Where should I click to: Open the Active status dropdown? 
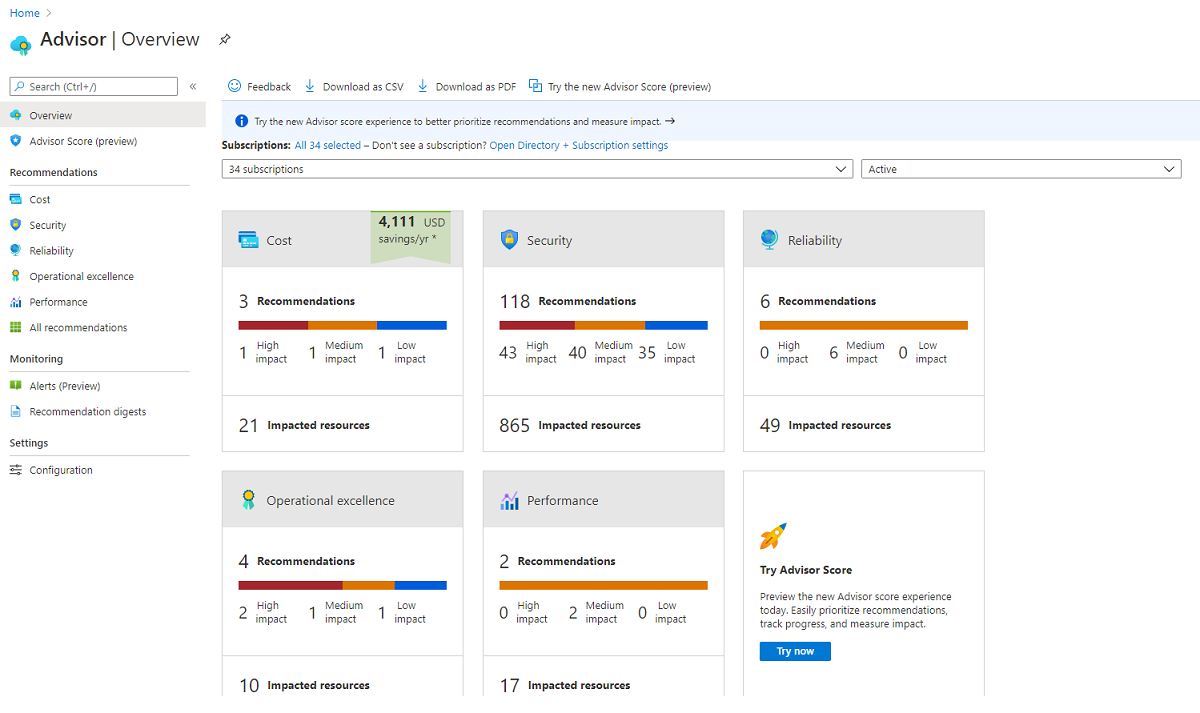(x=1021, y=169)
